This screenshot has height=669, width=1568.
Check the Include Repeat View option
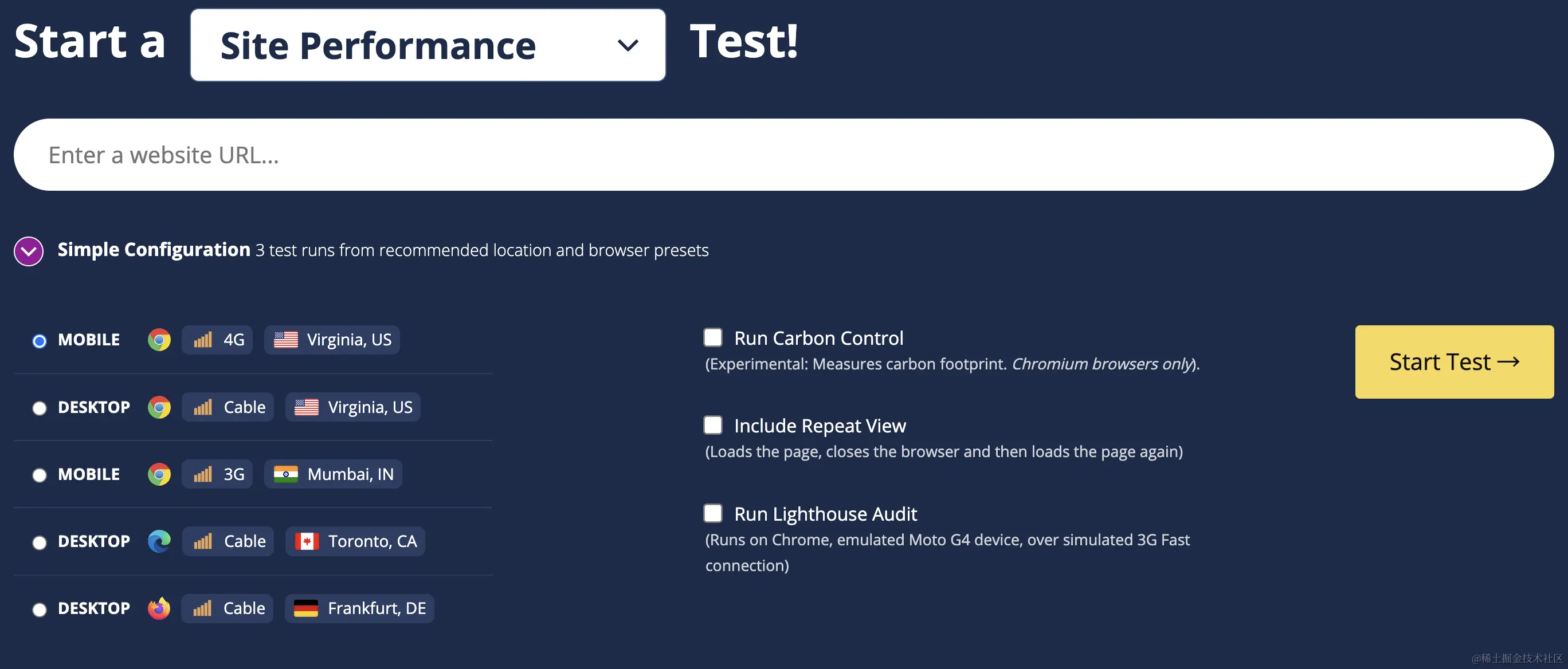pos(713,425)
